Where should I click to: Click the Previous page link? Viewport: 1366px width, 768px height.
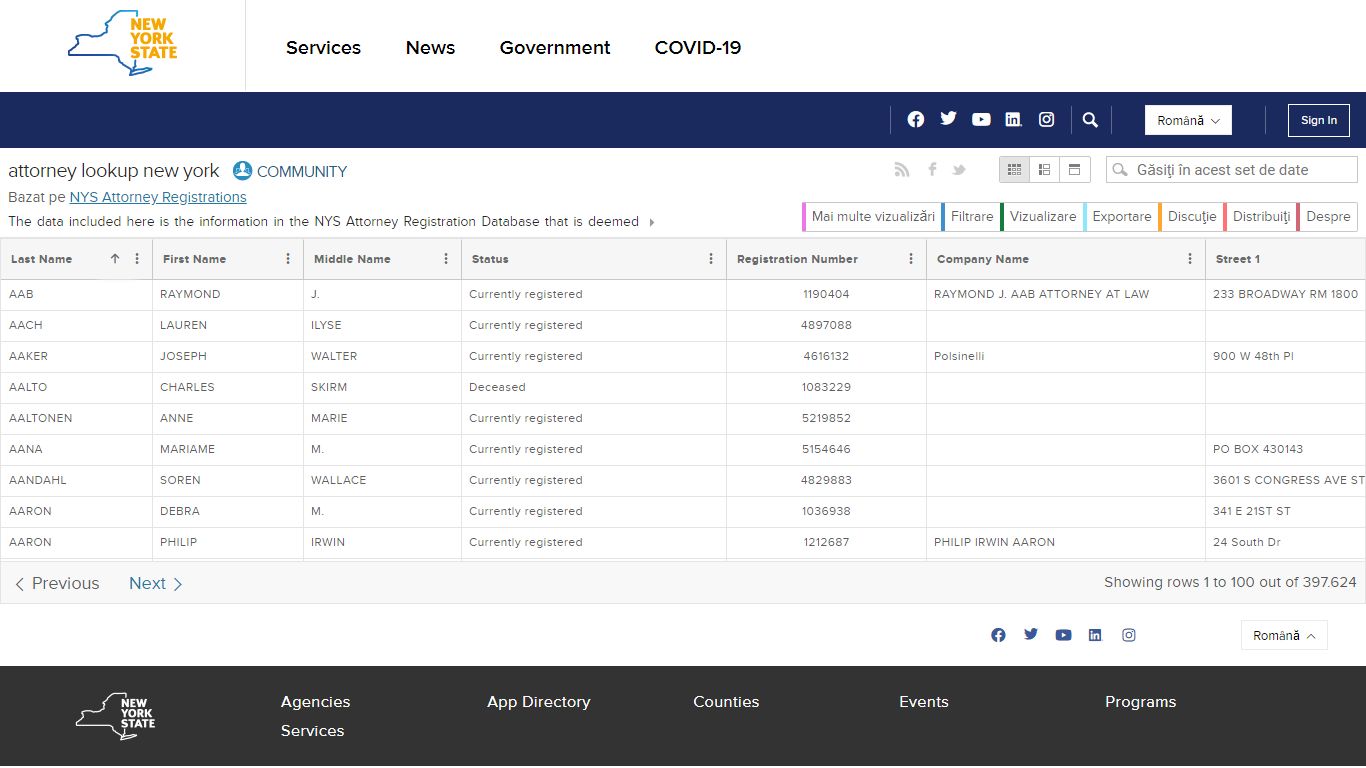point(57,583)
